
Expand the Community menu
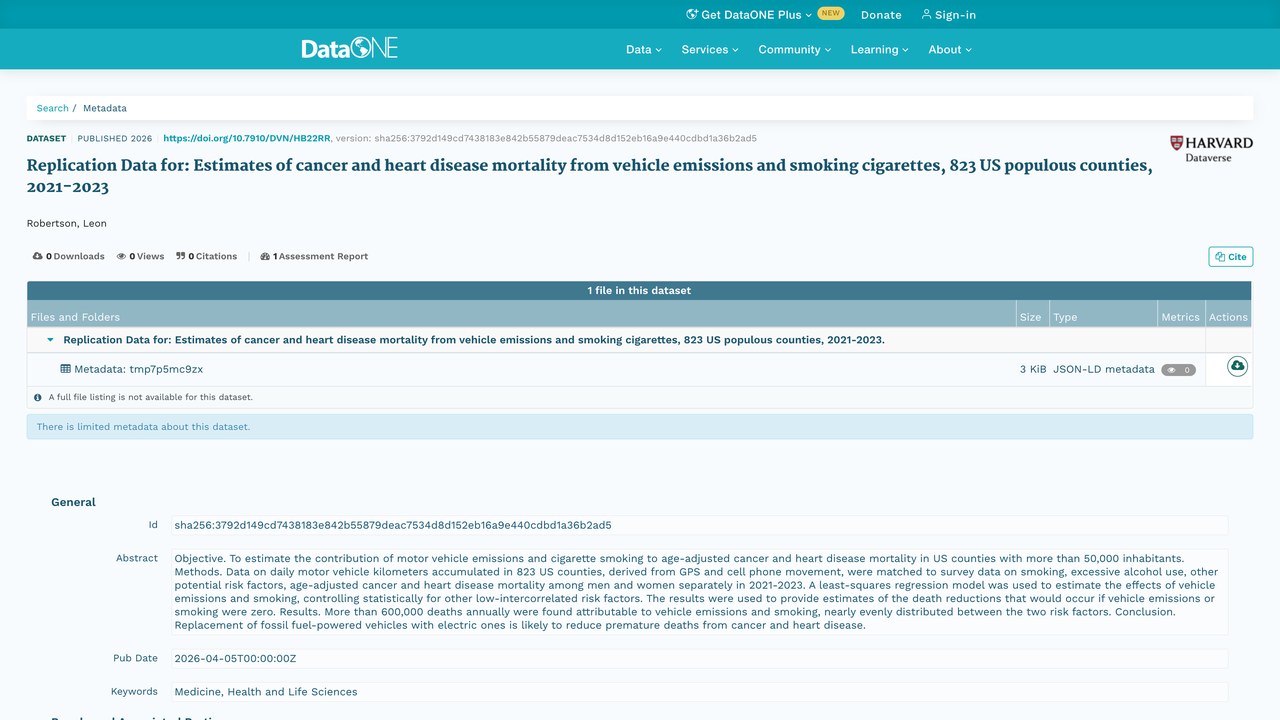click(794, 49)
